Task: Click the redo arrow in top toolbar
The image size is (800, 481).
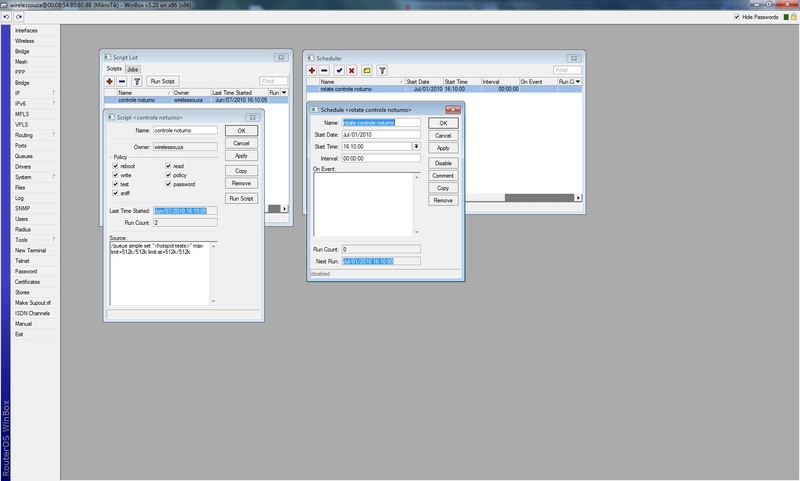Action: pyautogui.click(x=18, y=17)
